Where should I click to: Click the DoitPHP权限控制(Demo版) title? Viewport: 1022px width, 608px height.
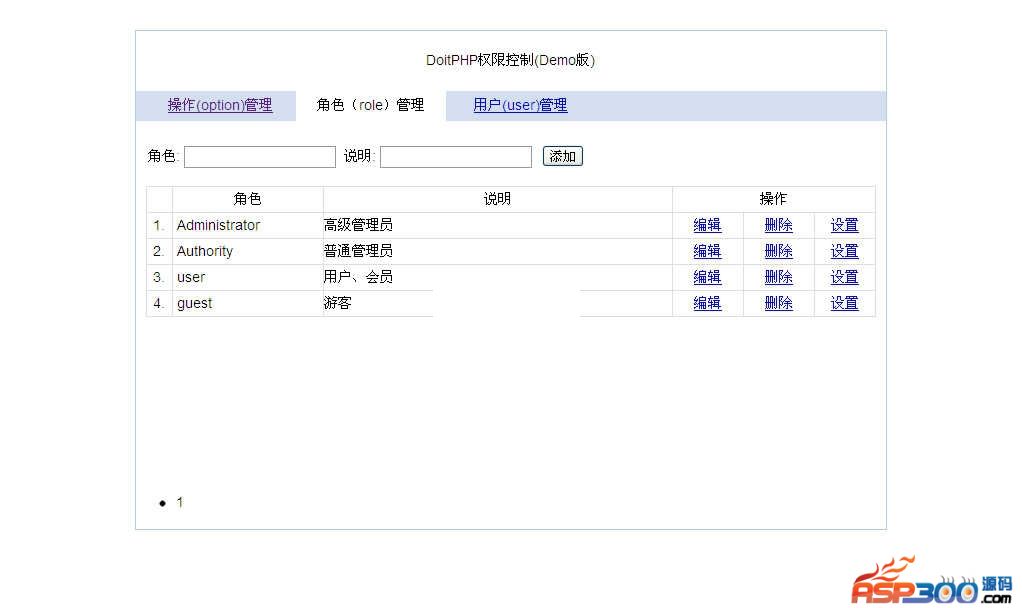[510, 60]
